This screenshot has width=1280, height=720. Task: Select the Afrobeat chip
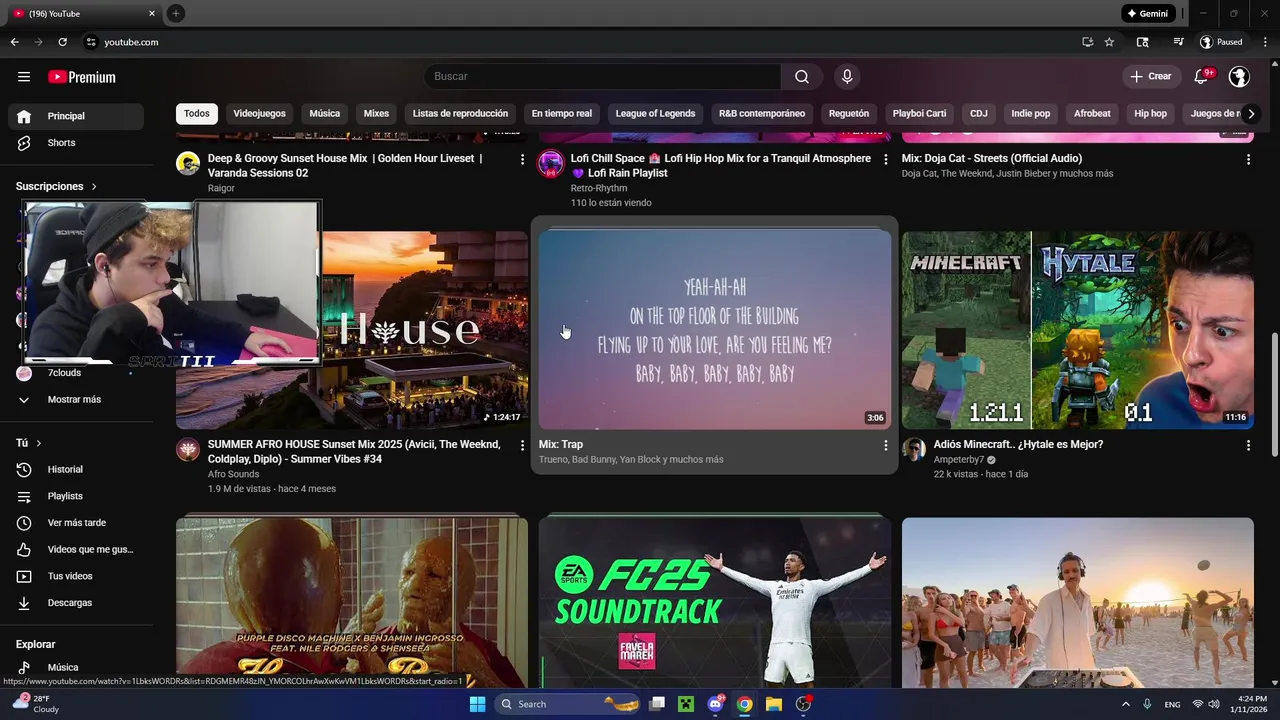(x=1092, y=114)
